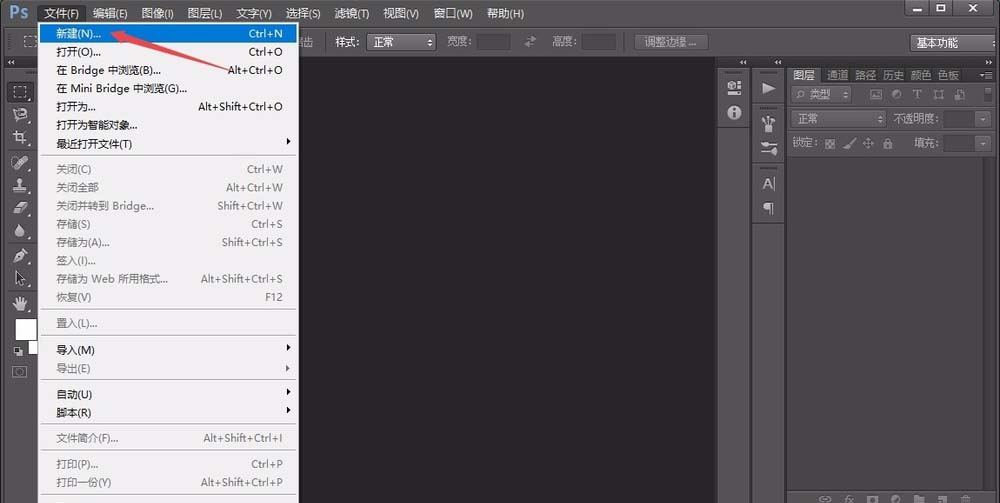The height and width of the screenshot is (503, 1000).
Task: Toggle lock image pixels brush
Action: pyautogui.click(x=849, y=143)
